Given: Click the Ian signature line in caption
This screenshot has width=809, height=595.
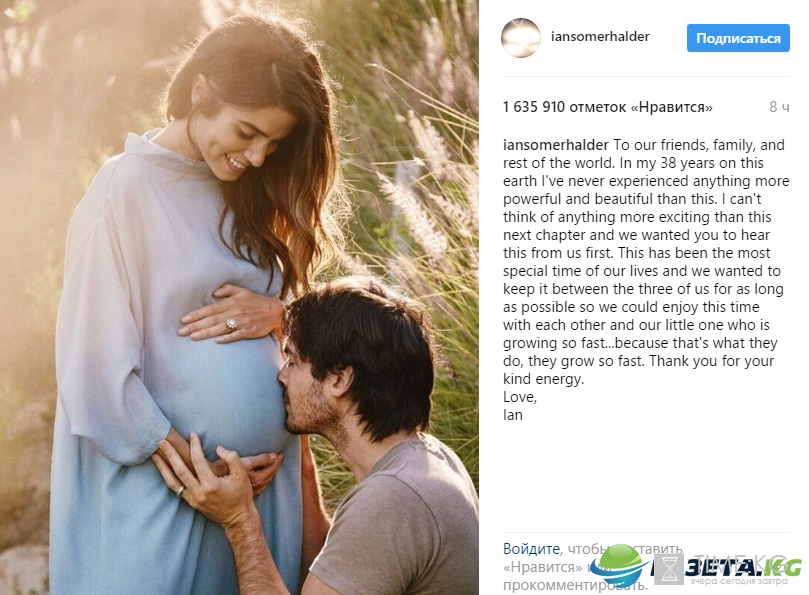Looking at the screenshot, I should pos(513,415).
